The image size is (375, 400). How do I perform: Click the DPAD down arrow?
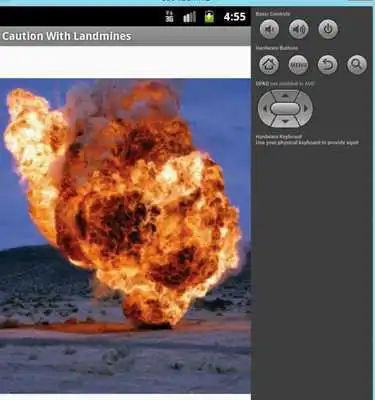click(x=285, y=121)
